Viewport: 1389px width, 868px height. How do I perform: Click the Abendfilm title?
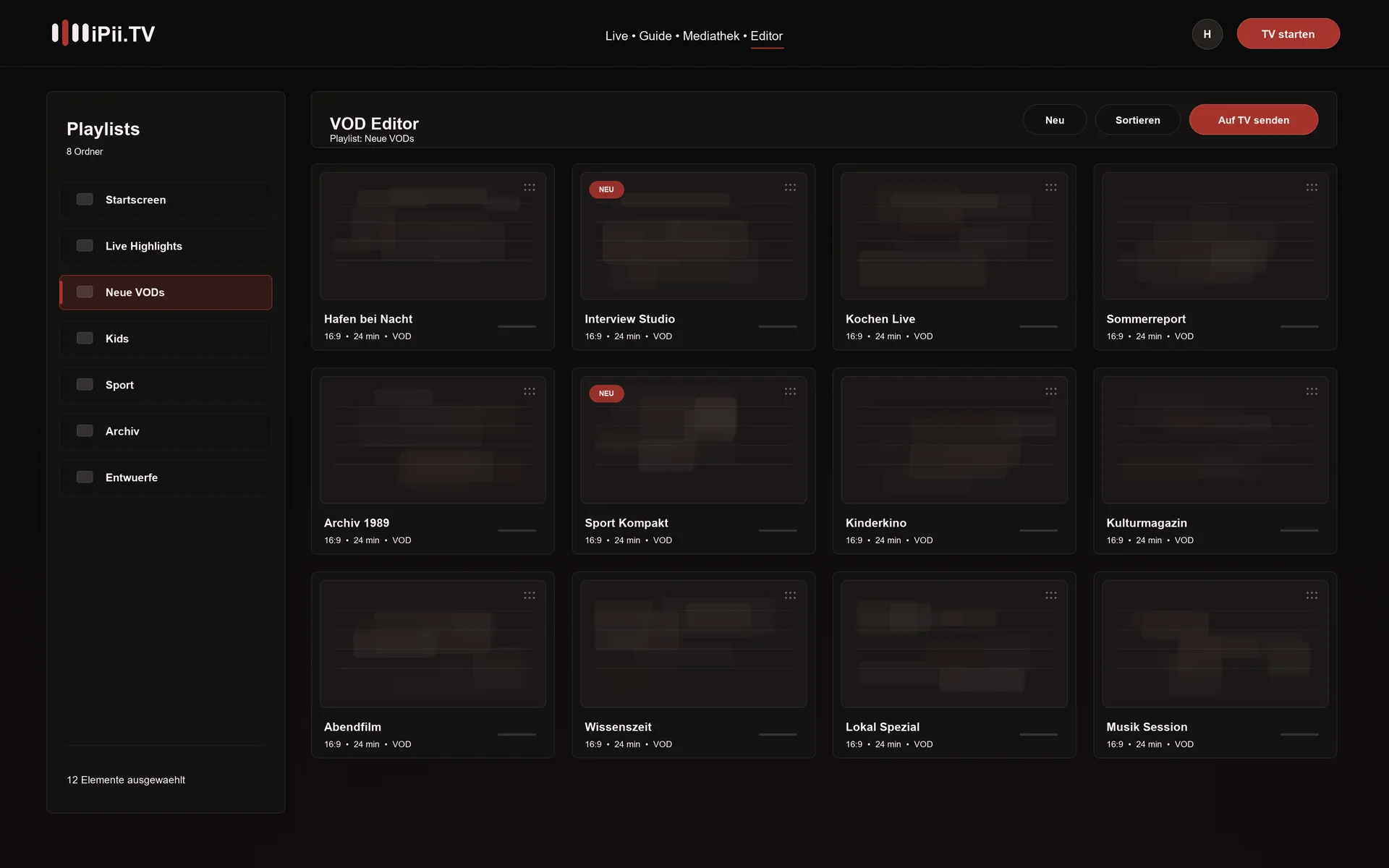tap(352, 727)
